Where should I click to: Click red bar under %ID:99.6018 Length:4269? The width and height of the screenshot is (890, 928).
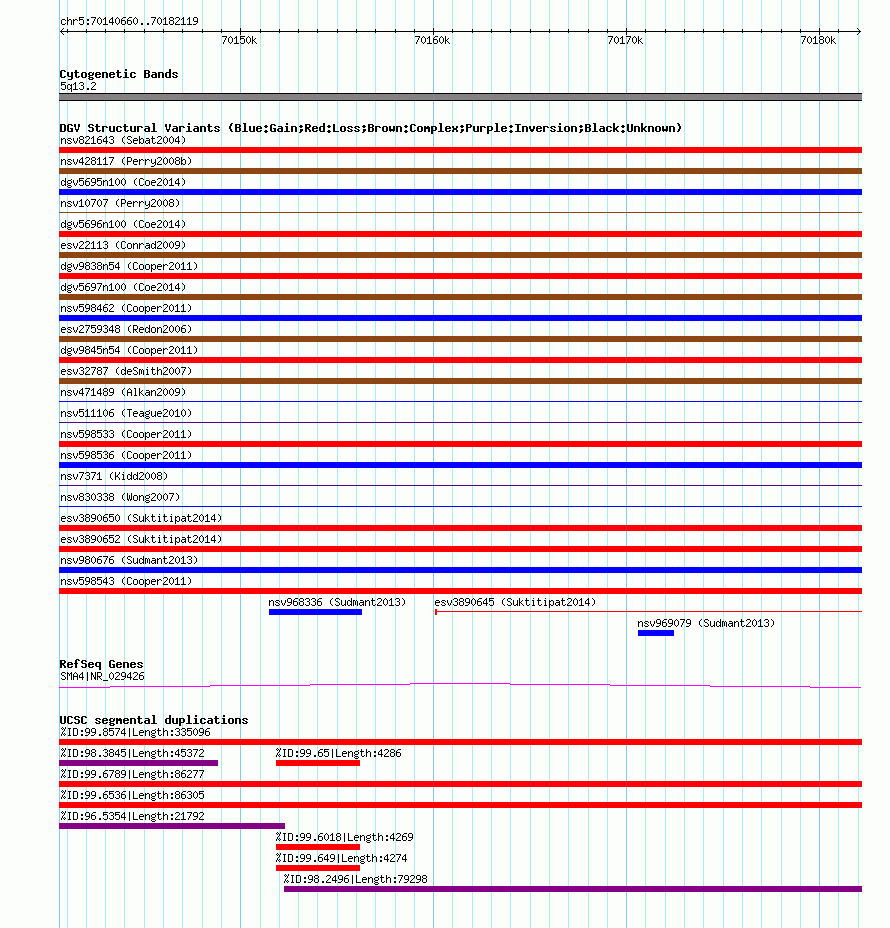click(x=318, y=848)
